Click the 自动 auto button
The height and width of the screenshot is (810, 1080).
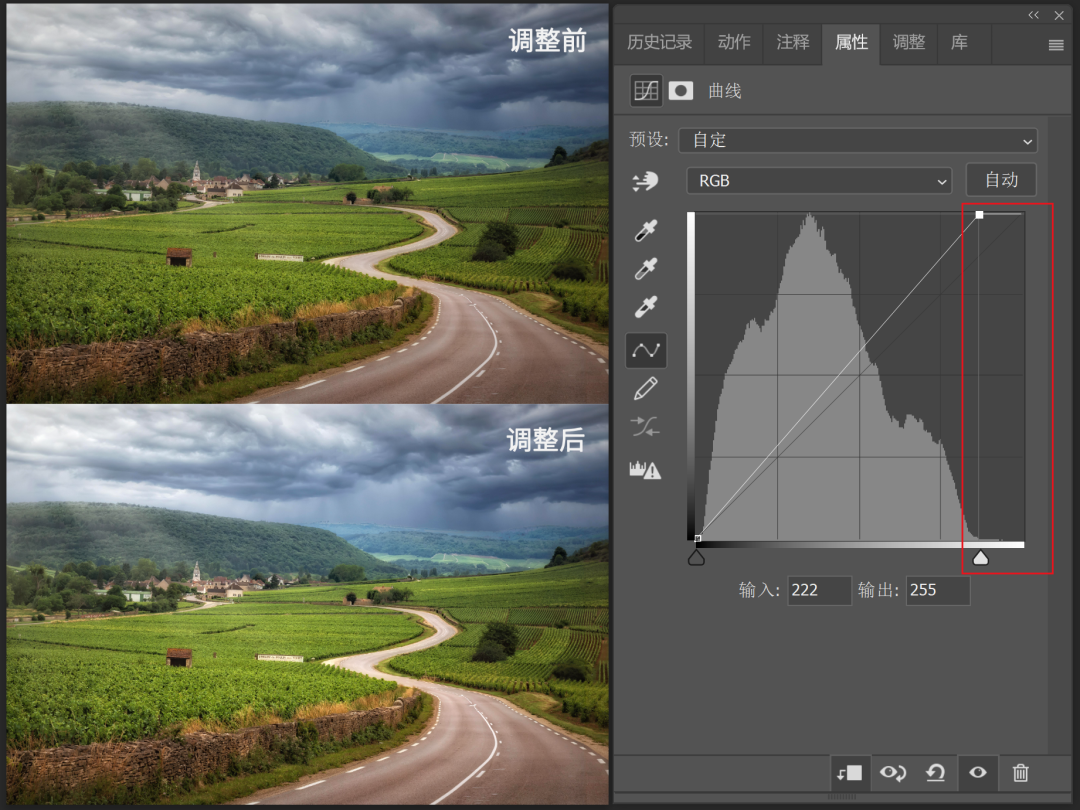[x=1001, y=180]
